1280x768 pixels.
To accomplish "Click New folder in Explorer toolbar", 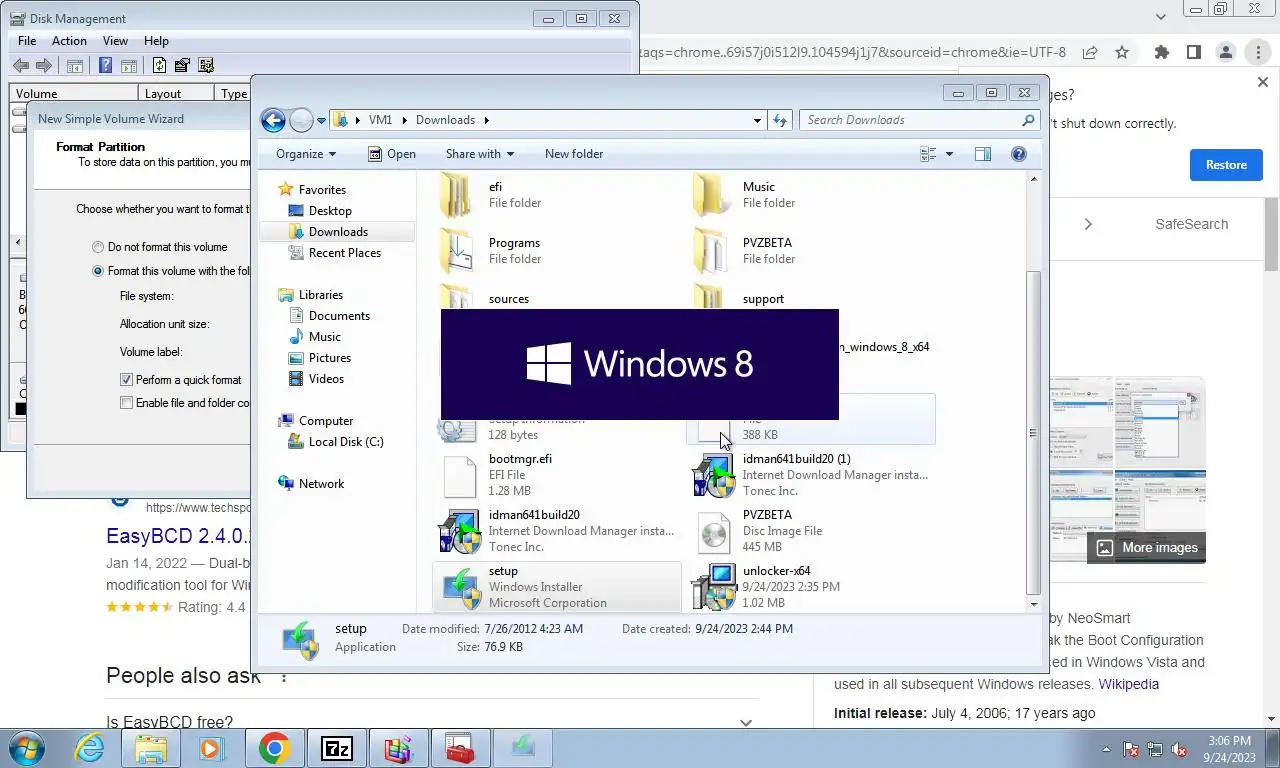I will (574, 154).
